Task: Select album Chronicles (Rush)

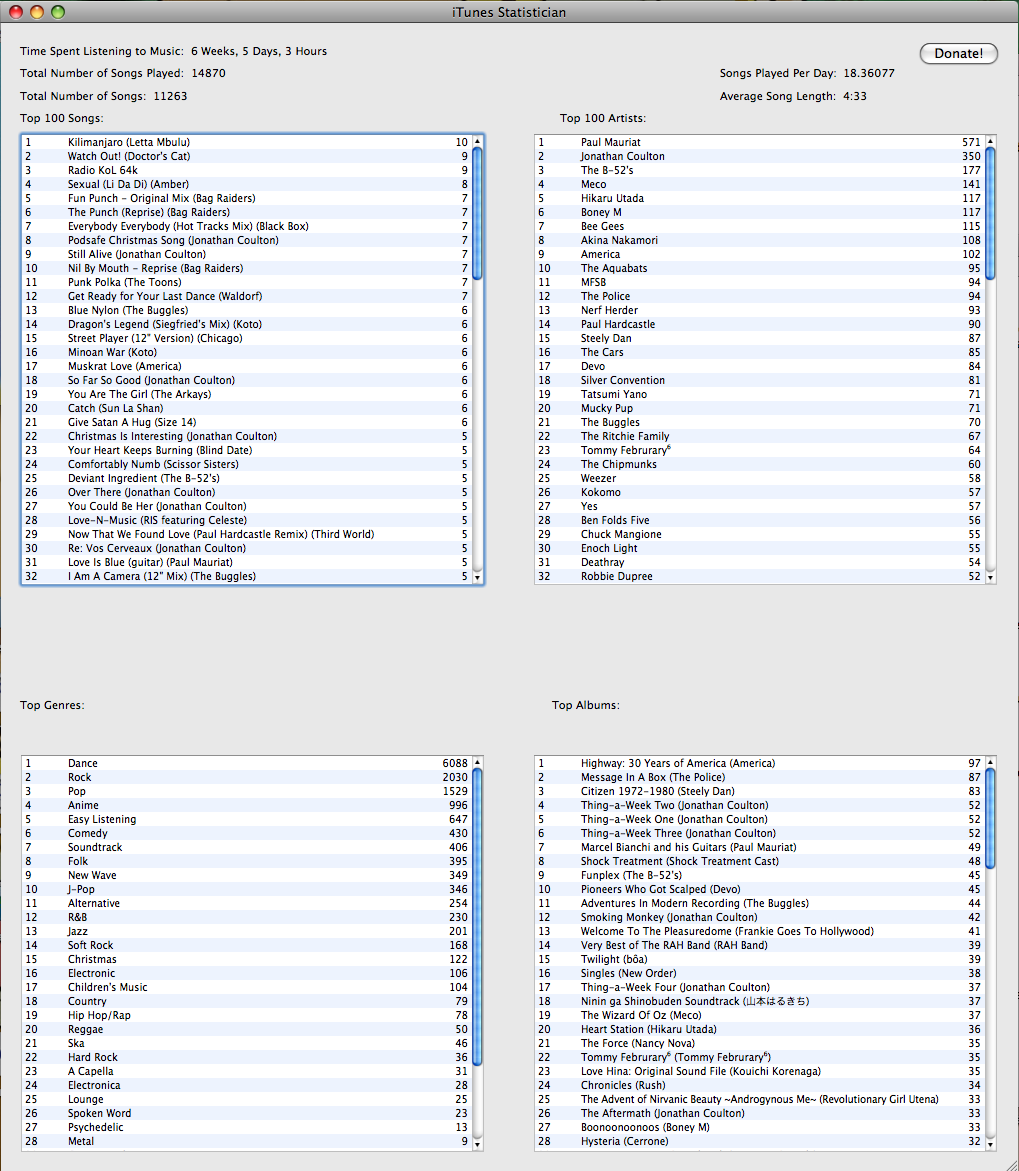Action: pos(760,1085)
